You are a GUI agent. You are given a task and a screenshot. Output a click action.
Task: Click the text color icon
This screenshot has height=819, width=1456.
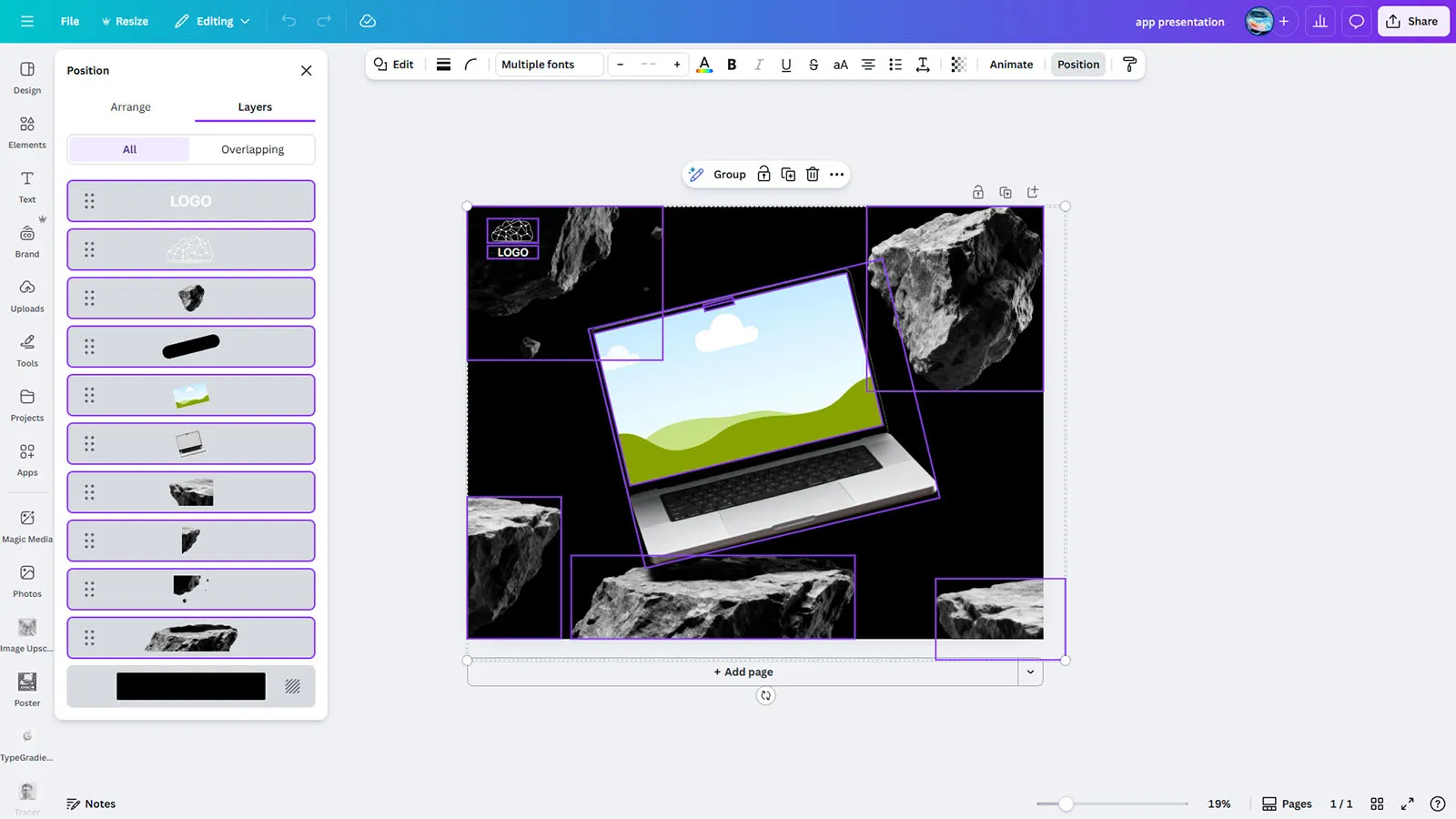coord(704,65)
